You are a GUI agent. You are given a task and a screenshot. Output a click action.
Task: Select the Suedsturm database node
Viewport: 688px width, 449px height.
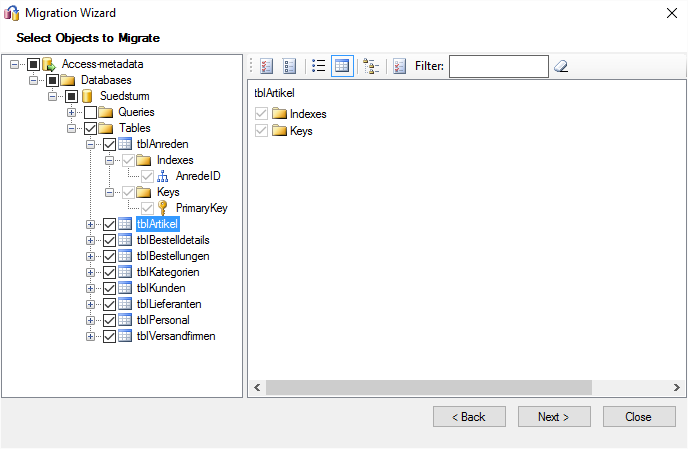pyautogui.click(x=125, y=96)
